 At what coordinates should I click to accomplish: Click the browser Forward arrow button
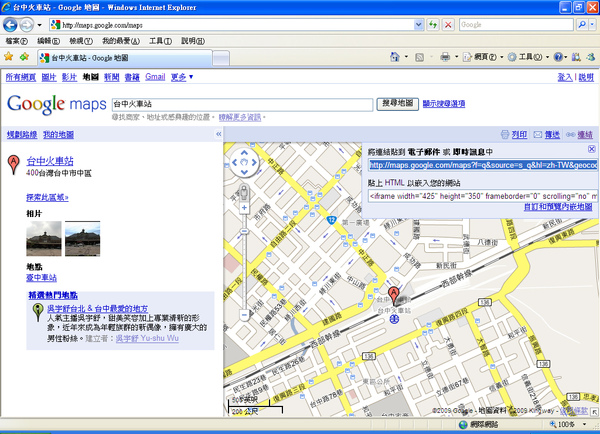(26, 25)
